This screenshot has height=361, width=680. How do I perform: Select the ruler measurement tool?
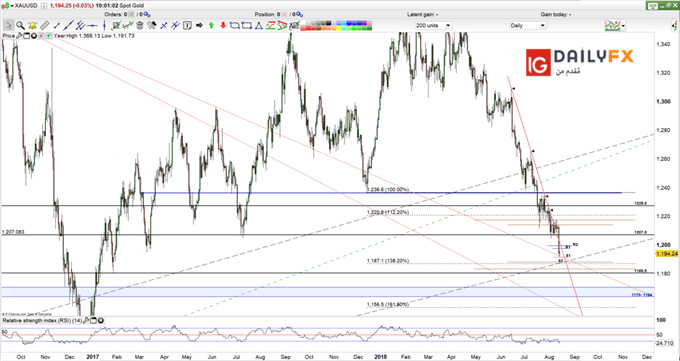(45, 26)
